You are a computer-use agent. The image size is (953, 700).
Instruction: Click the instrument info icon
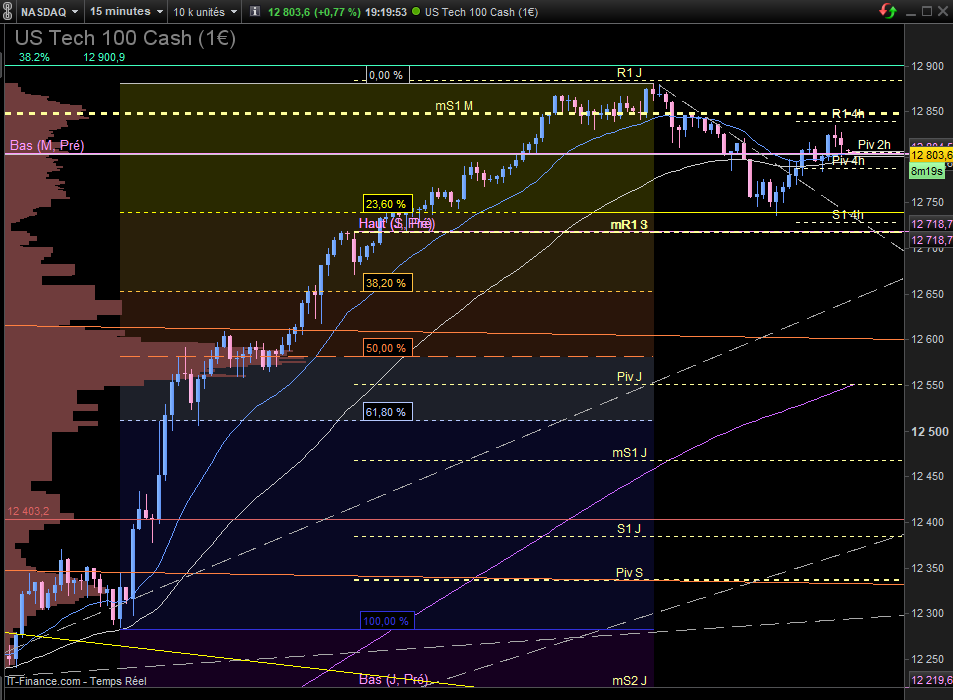255,12
